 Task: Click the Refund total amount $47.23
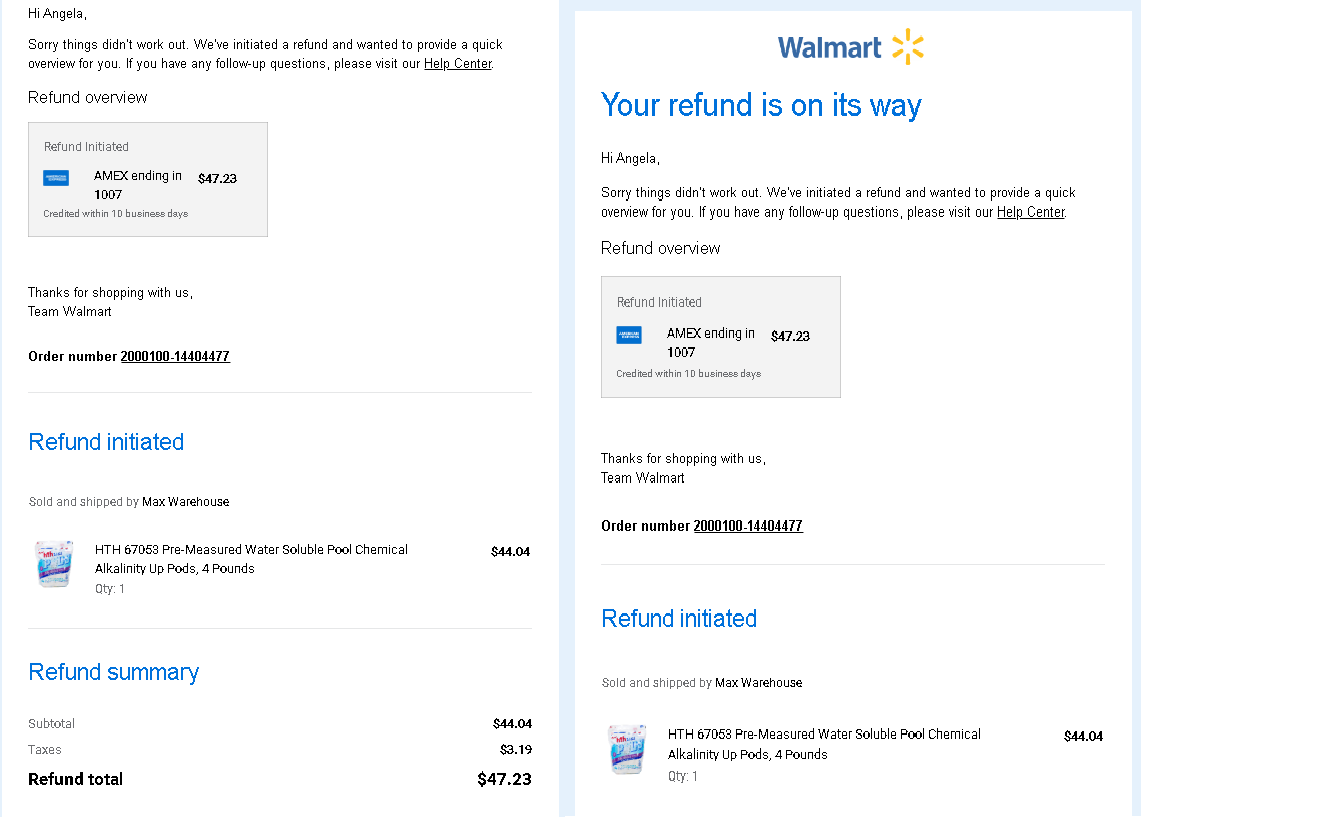(504, 779)
